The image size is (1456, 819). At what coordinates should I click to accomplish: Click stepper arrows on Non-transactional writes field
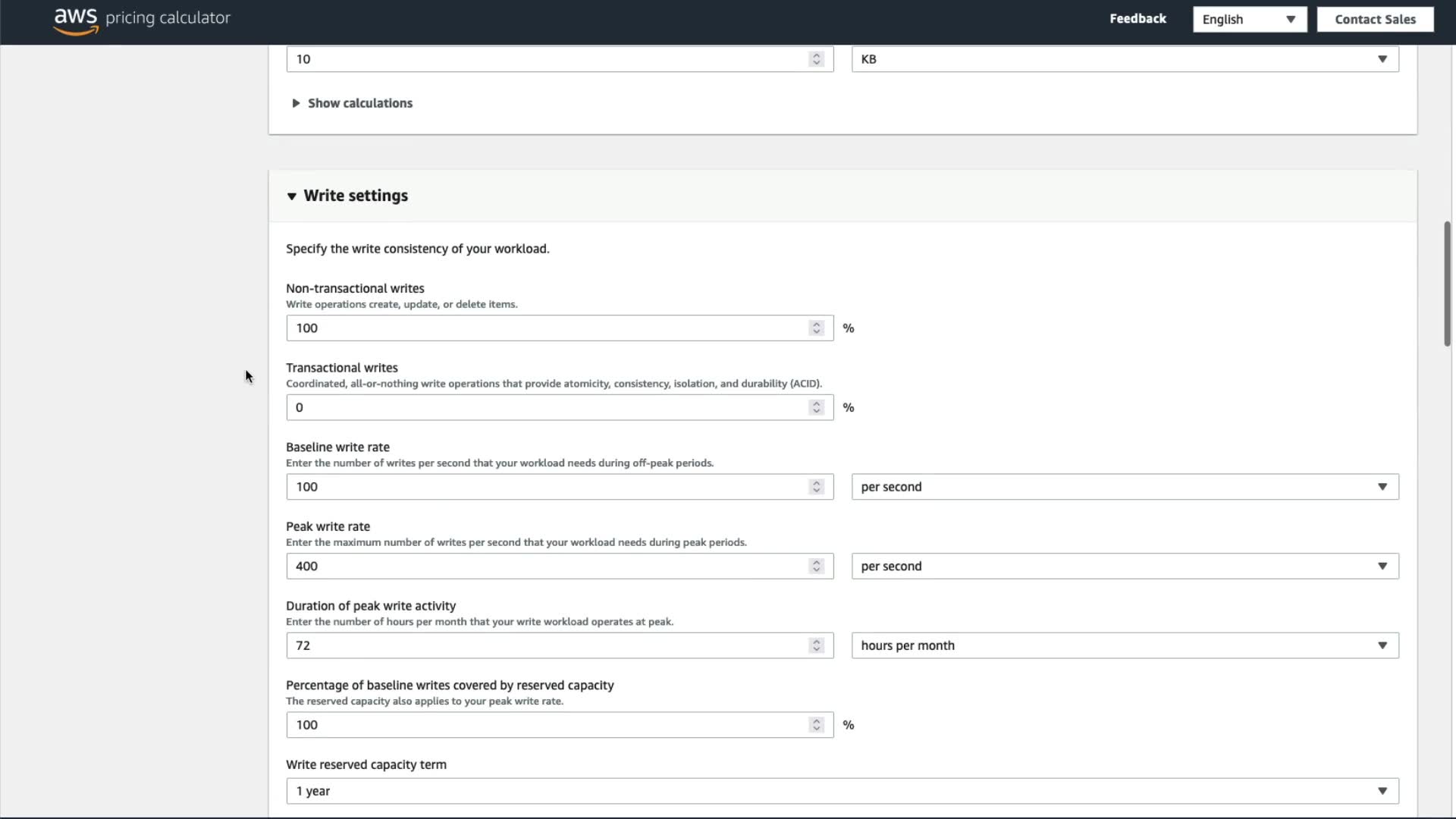pos(816,328)
